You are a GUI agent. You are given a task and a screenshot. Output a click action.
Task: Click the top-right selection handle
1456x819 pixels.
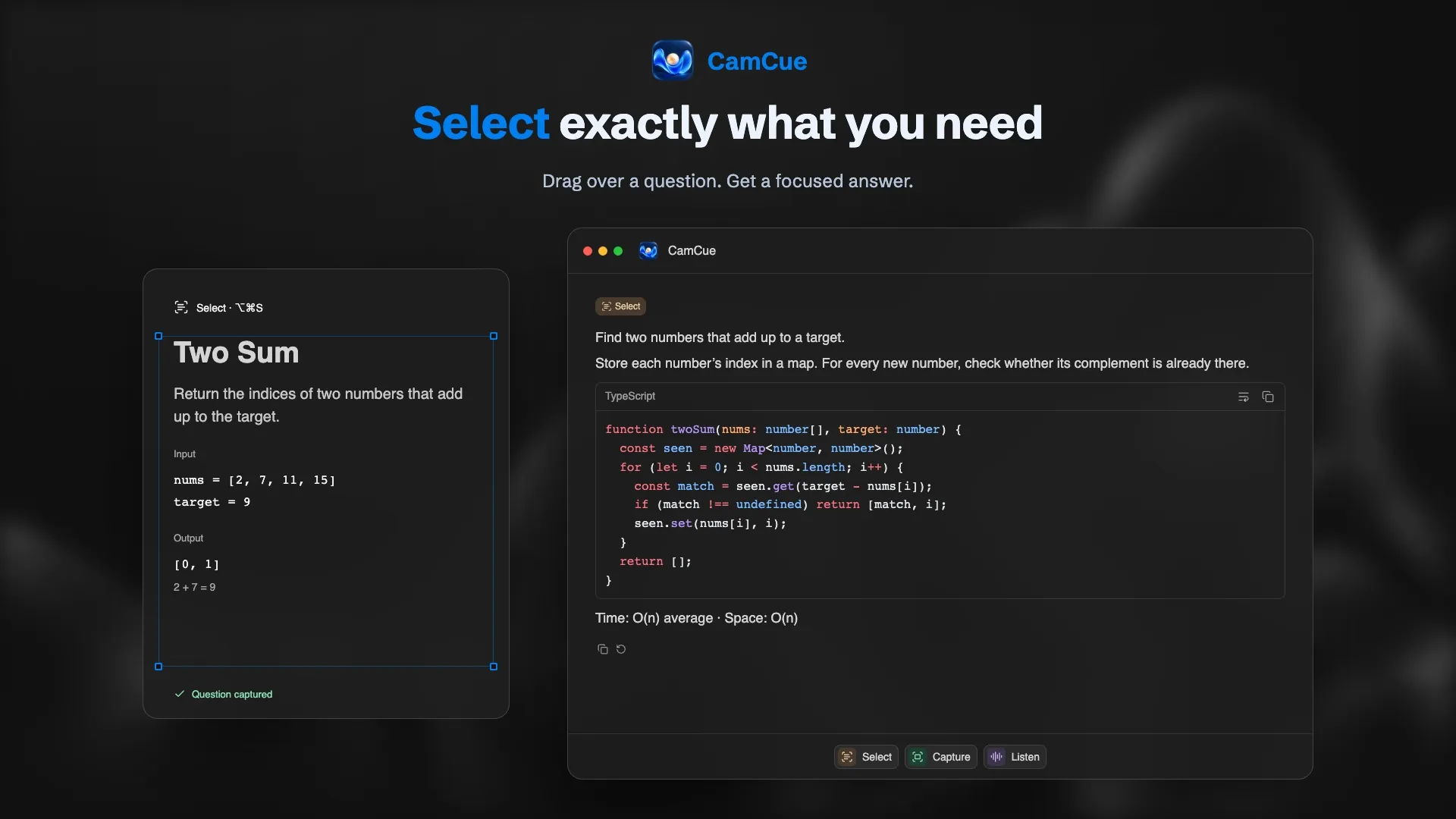494,336
